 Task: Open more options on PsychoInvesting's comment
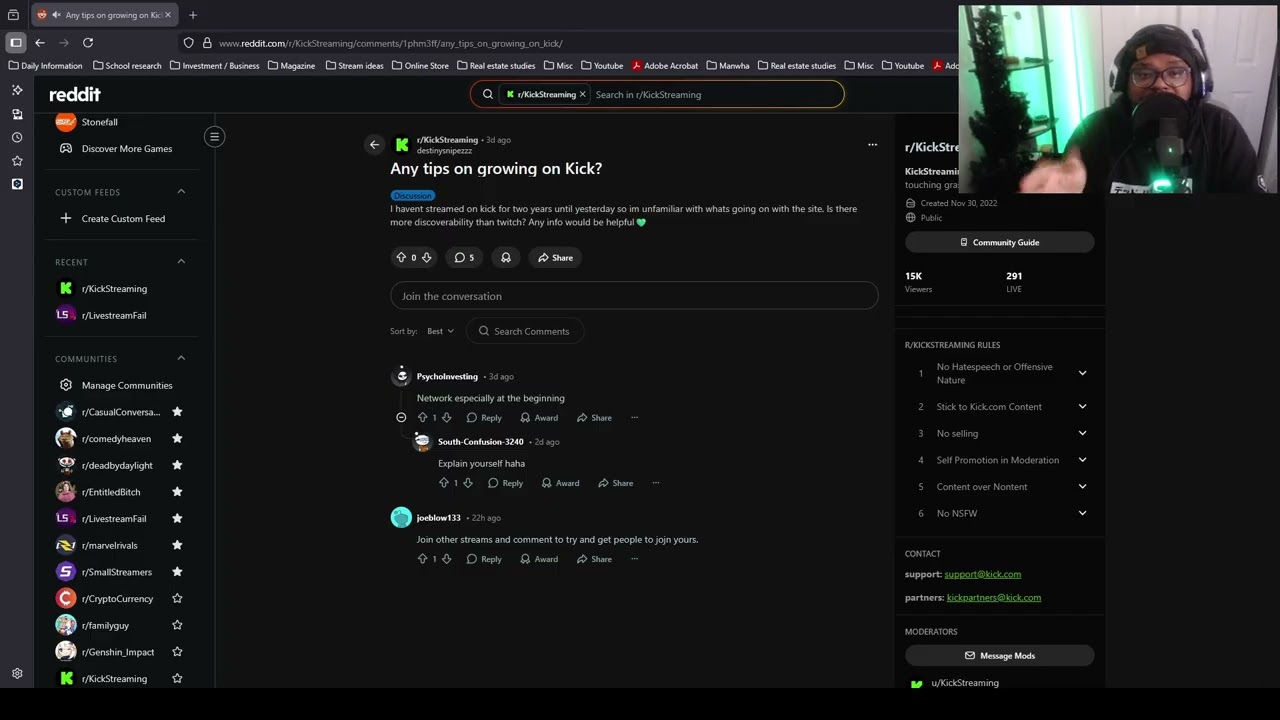(634, 418)
